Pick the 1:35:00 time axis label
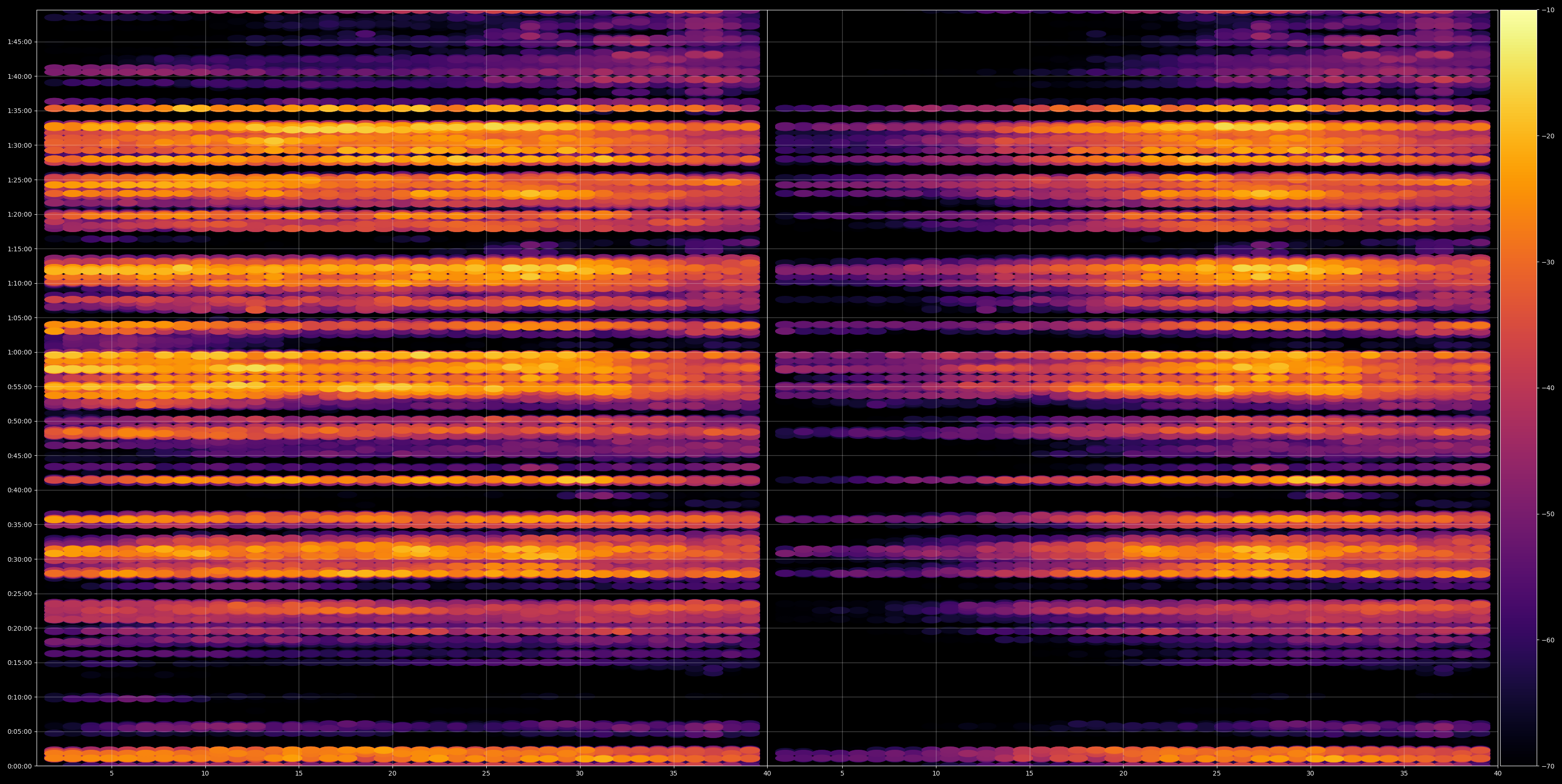This screenshot has width=1562, height=784. 19,110
